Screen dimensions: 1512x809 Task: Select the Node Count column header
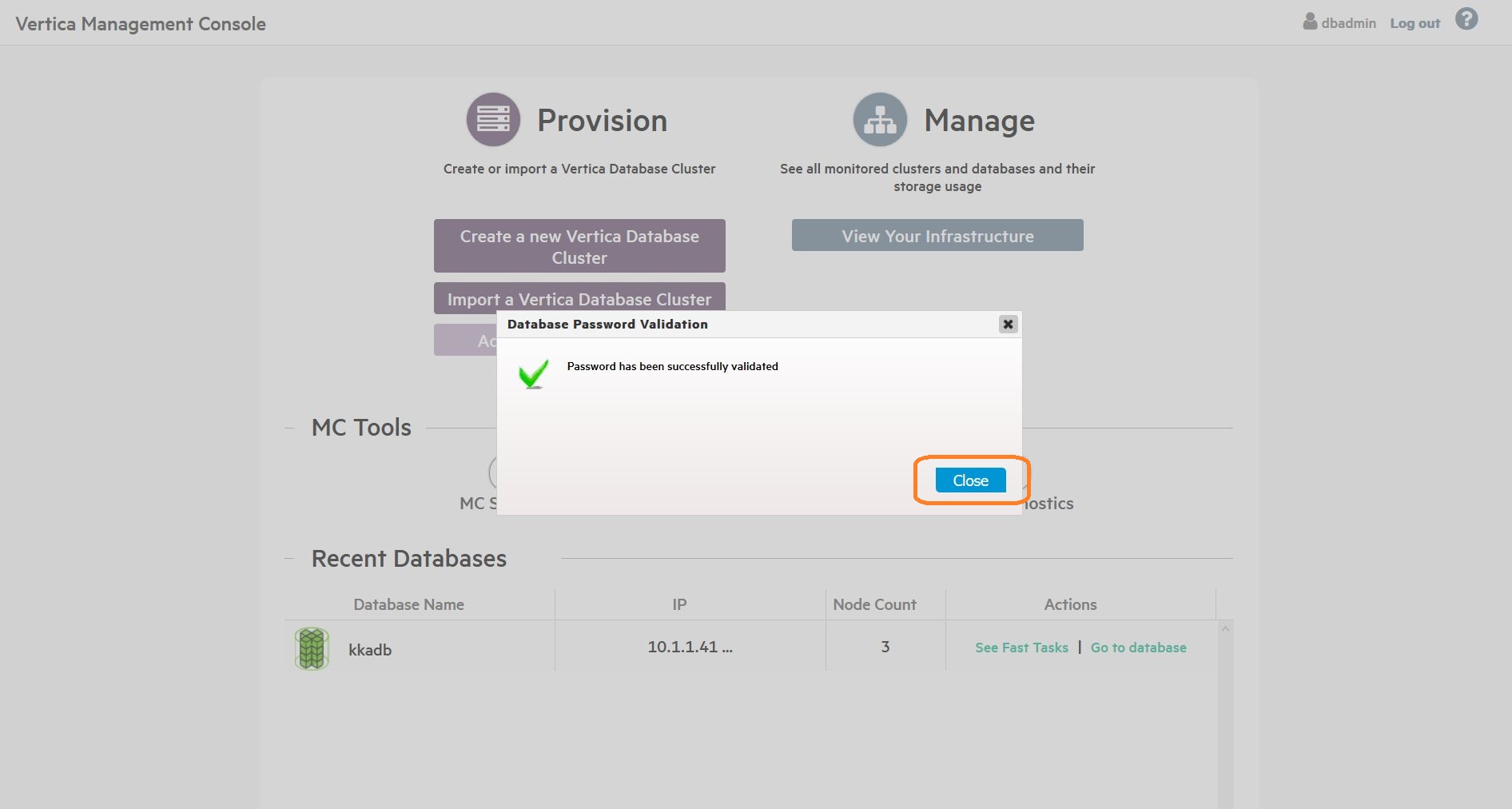click(x=874, y=604)
